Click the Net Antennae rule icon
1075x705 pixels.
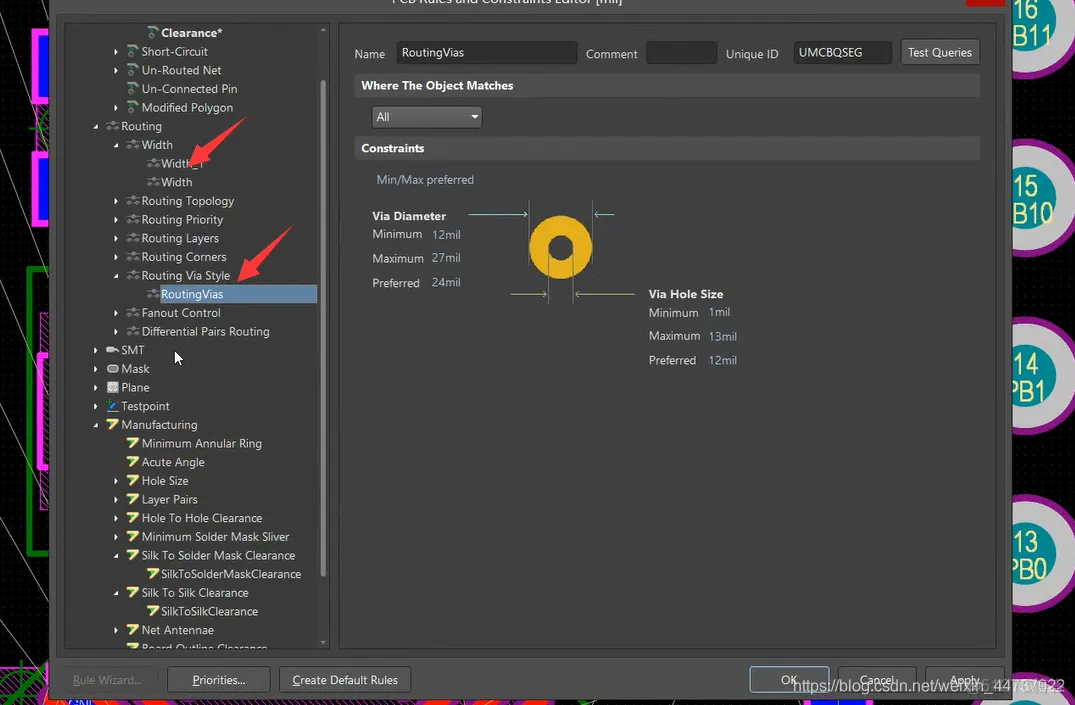coord(133,630)
